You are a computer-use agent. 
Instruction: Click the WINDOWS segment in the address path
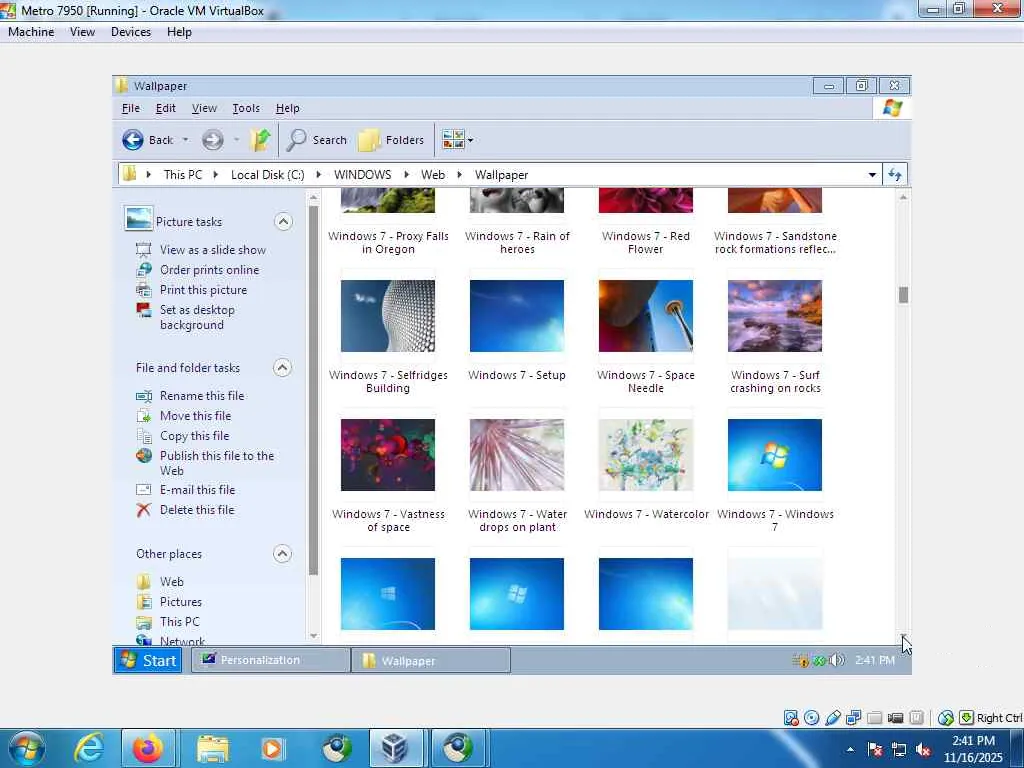coord(362,174)
